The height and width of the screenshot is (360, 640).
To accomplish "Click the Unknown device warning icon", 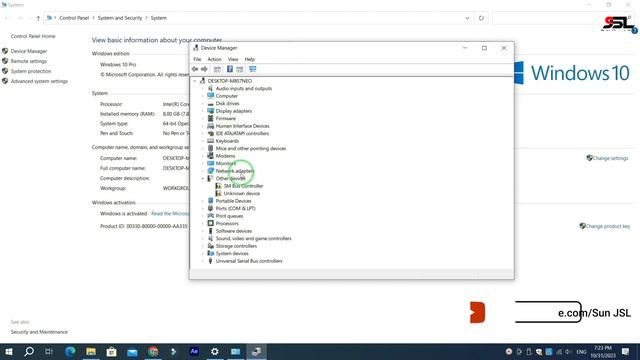I will pos(218,193).
